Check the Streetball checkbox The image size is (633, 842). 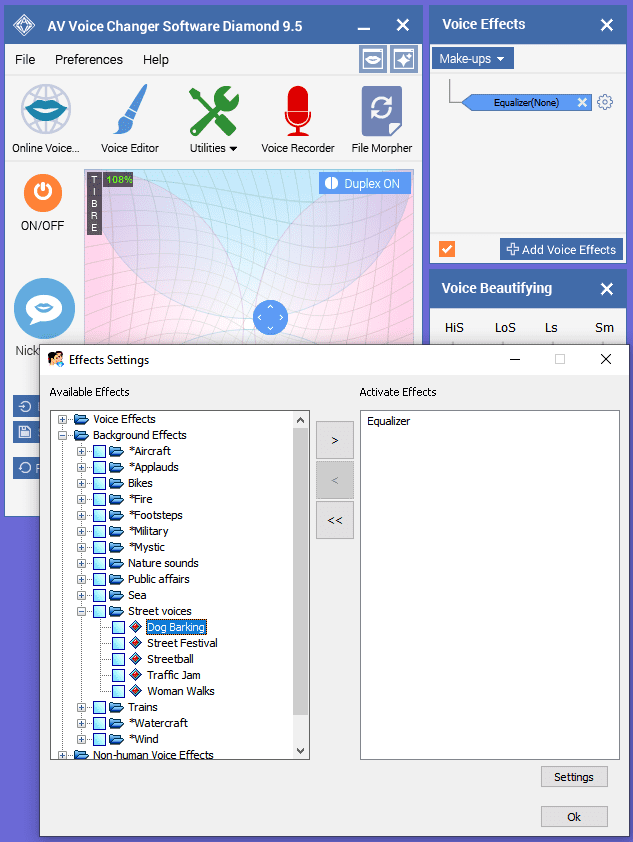pos(119,659)
